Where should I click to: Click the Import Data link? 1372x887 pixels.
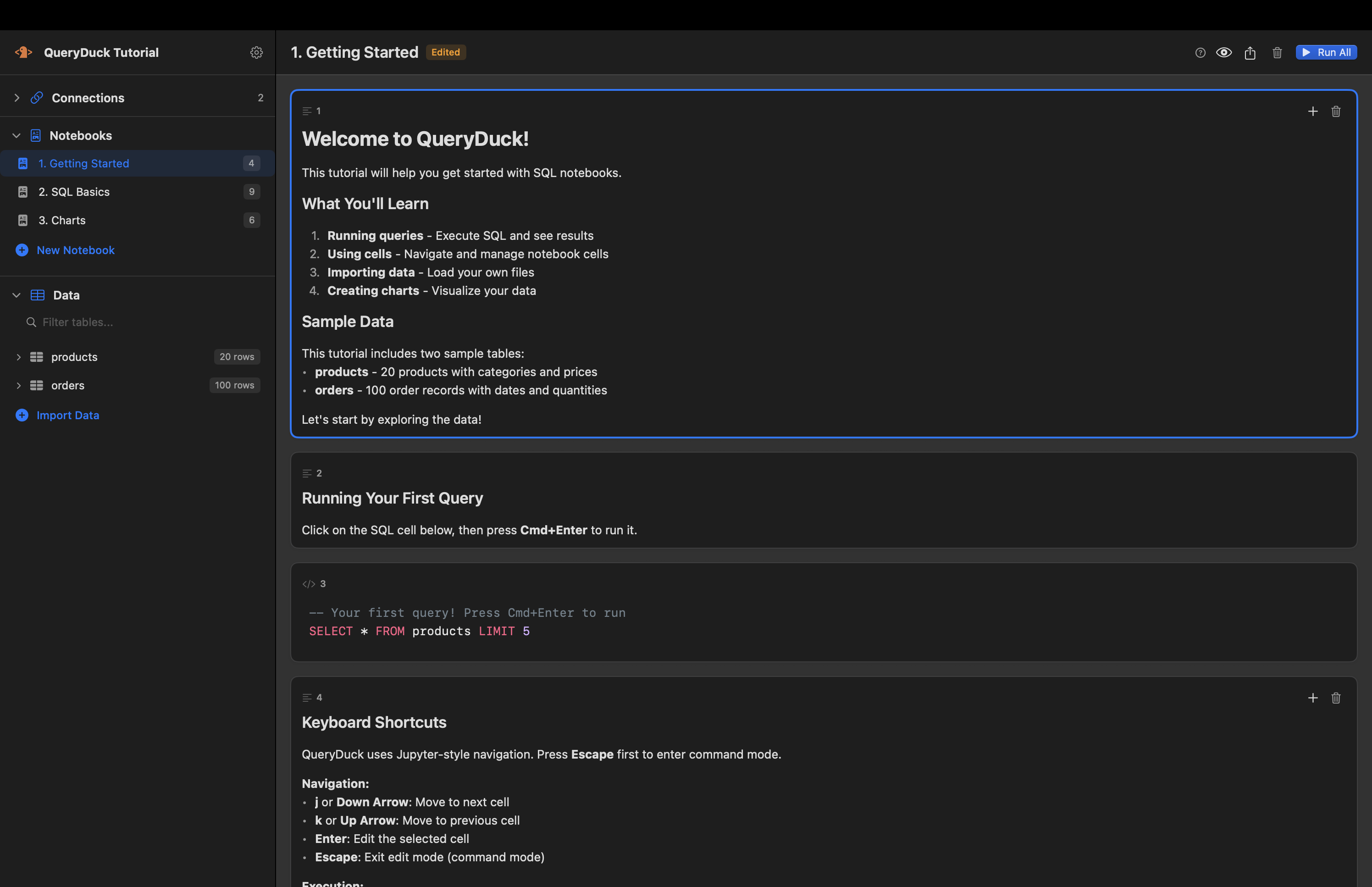point(67,415)
